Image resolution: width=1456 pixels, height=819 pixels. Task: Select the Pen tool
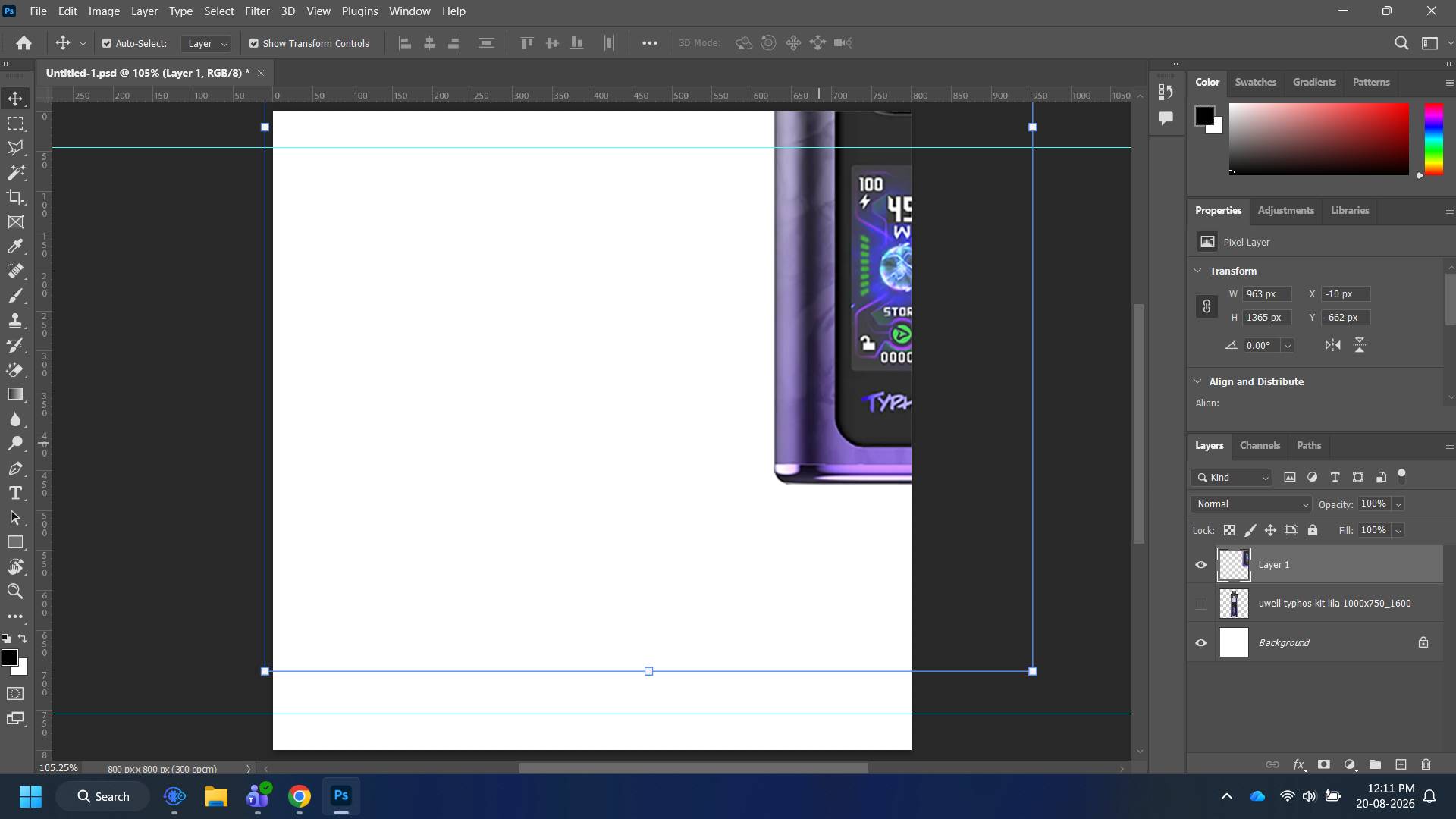coord(15,469)
